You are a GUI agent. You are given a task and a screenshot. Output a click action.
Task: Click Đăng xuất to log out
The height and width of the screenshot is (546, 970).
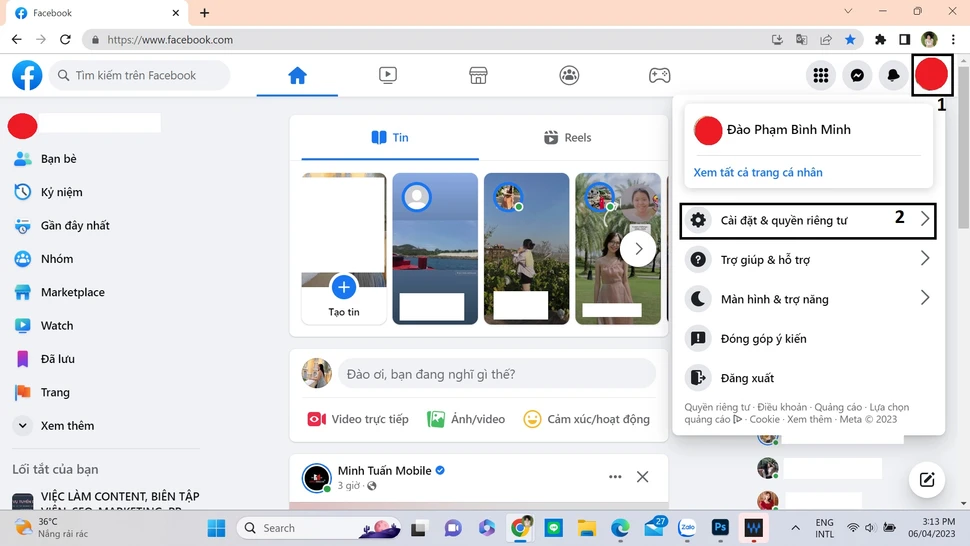[747, 378]
